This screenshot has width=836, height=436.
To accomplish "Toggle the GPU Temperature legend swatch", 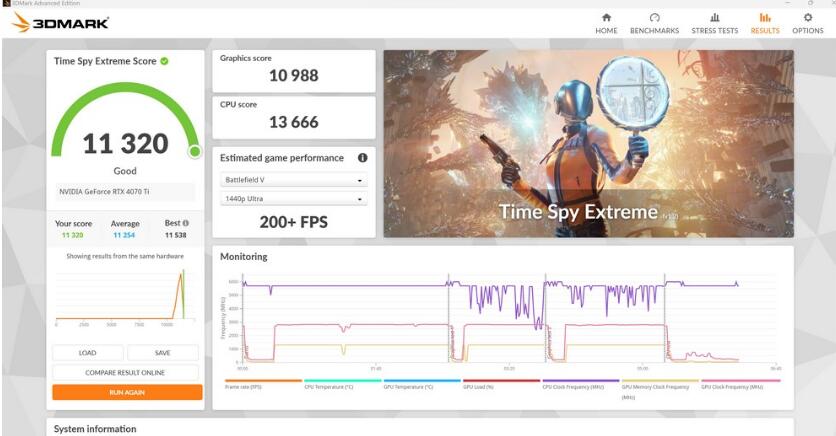I will coord(422,381).
